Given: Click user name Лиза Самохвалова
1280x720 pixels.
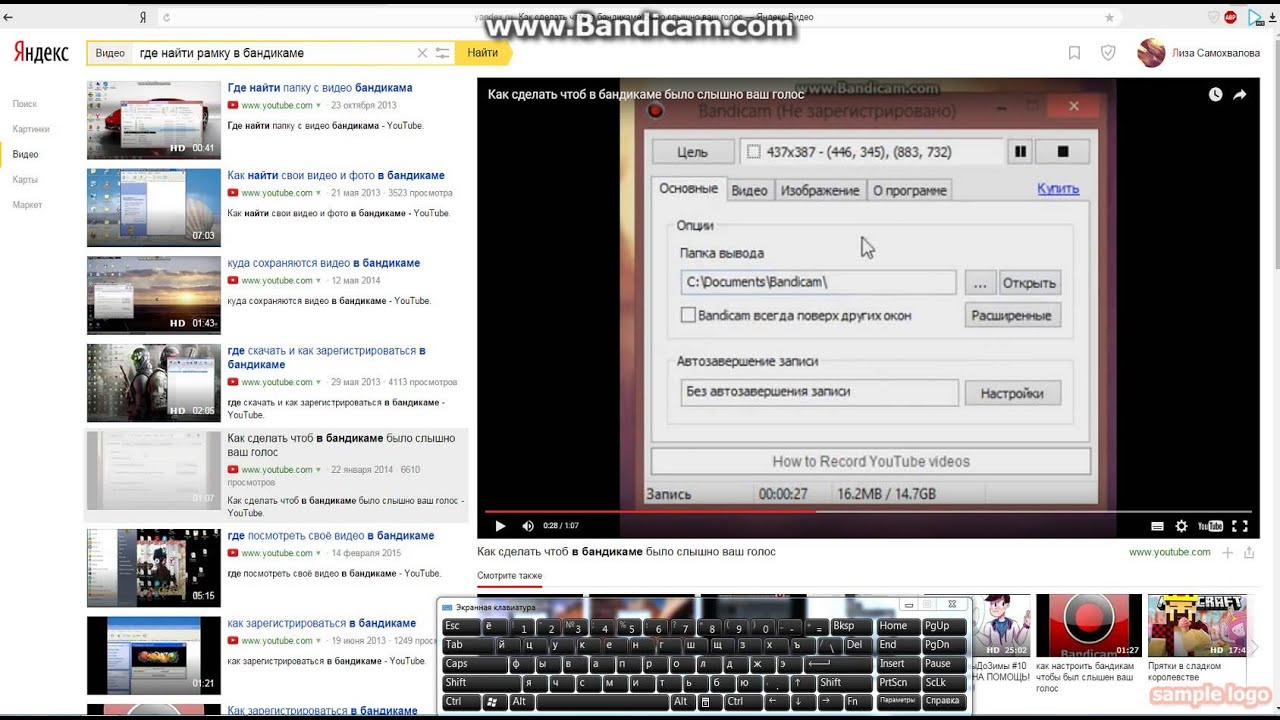Looking at the screenshot, I should pos(1217,54).
